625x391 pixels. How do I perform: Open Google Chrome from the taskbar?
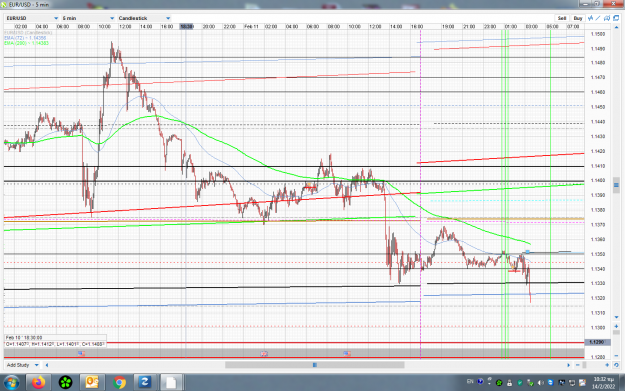click(x=119, y=383)
